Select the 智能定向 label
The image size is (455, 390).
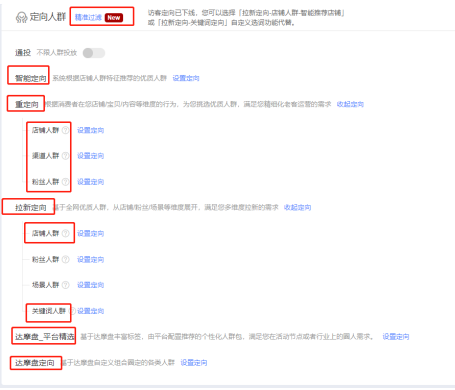pyautogui.click(x=31, y=78)
